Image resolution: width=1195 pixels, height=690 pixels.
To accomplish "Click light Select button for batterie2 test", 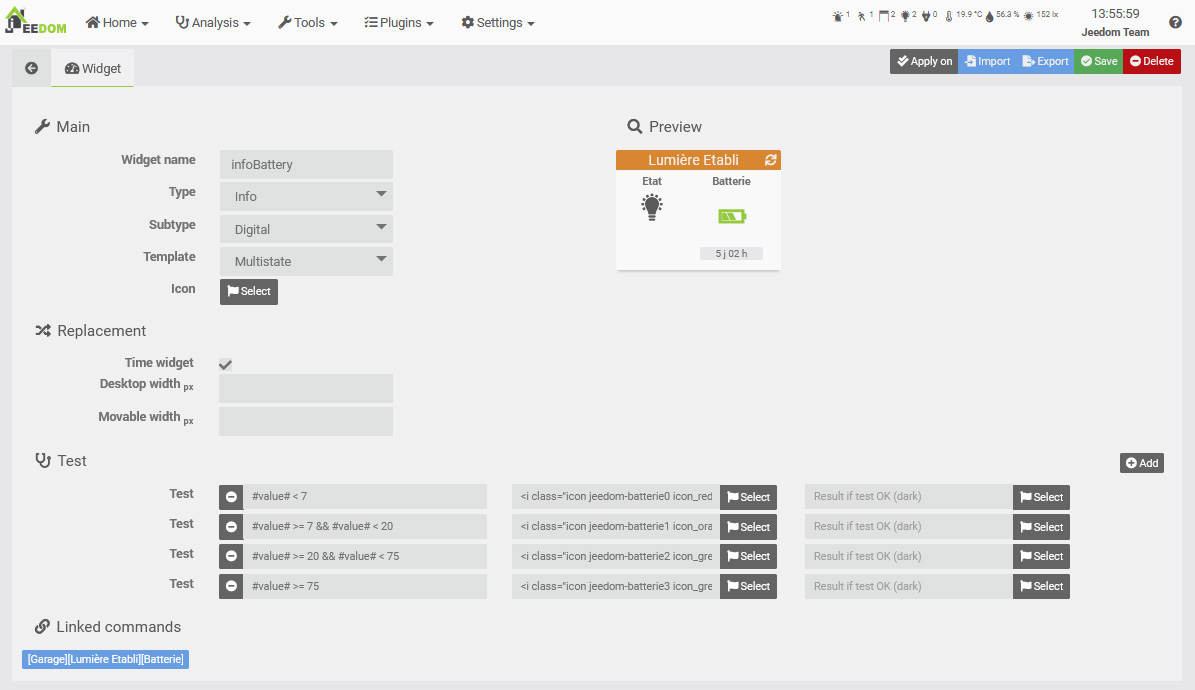I will (748, 556).
